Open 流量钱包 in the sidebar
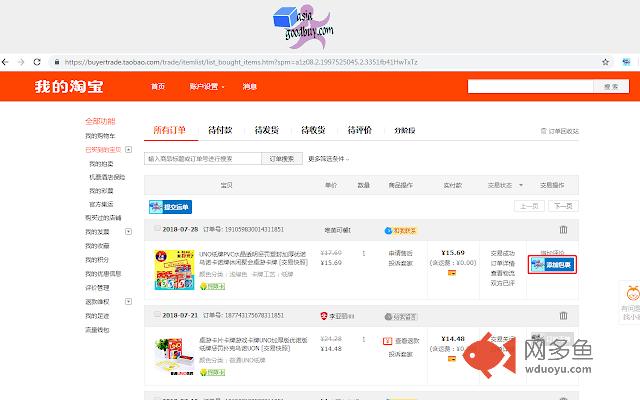This screenshot has width=640, height=400. (x=97, y=330)
